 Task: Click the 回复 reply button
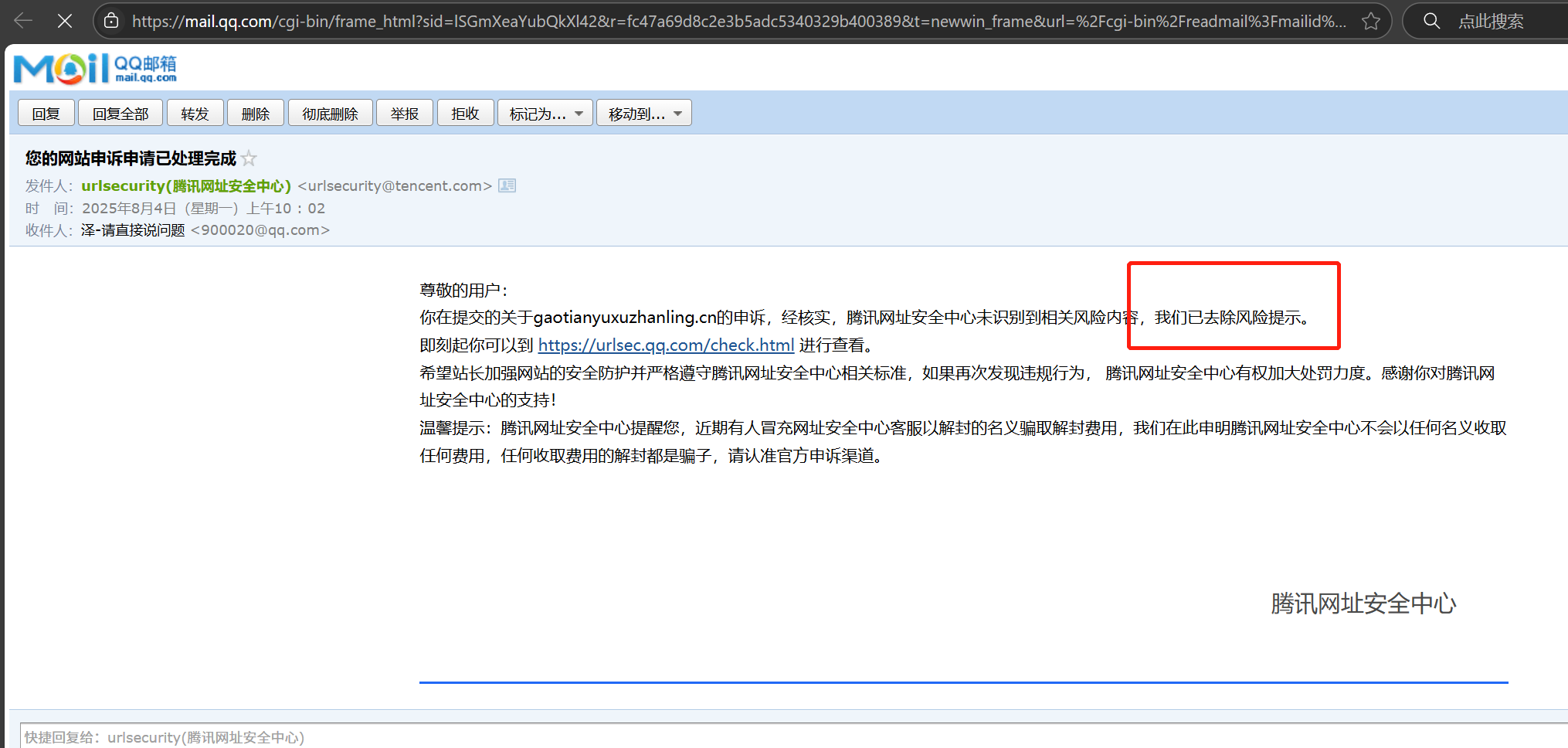tap(46, 114)
